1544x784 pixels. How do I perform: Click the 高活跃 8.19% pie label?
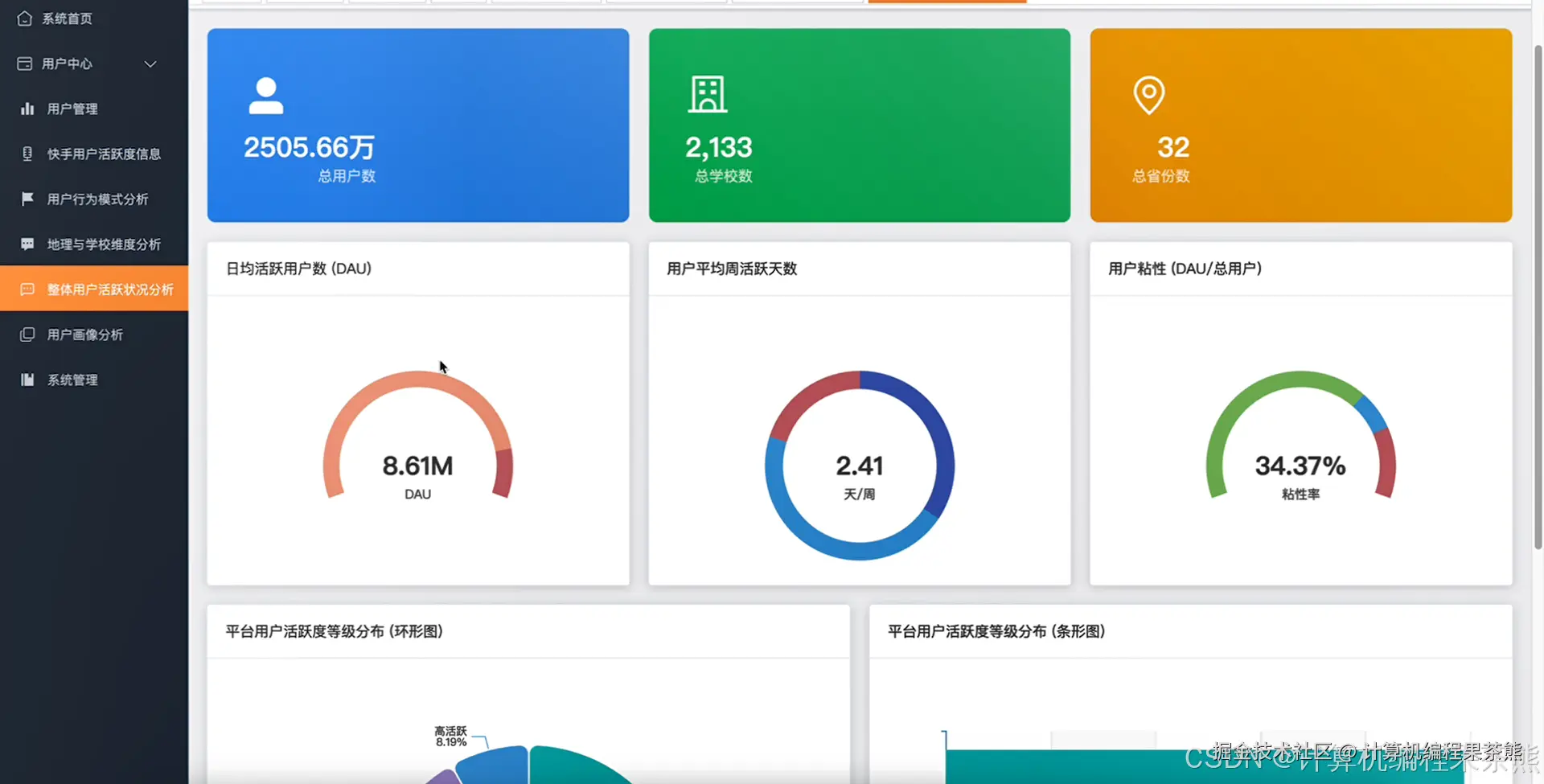click(x=450, y=737)
